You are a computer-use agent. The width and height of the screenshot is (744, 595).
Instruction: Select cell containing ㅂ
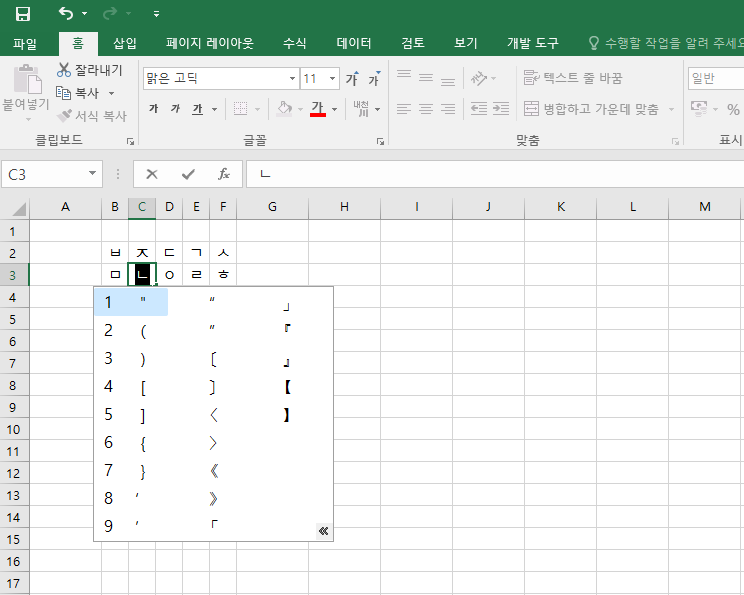tap(115, 253)
